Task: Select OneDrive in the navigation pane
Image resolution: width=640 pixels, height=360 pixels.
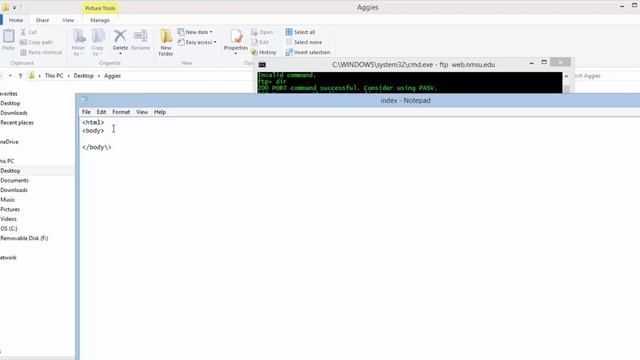Action: pyautogui.click(x=9, y=142)
